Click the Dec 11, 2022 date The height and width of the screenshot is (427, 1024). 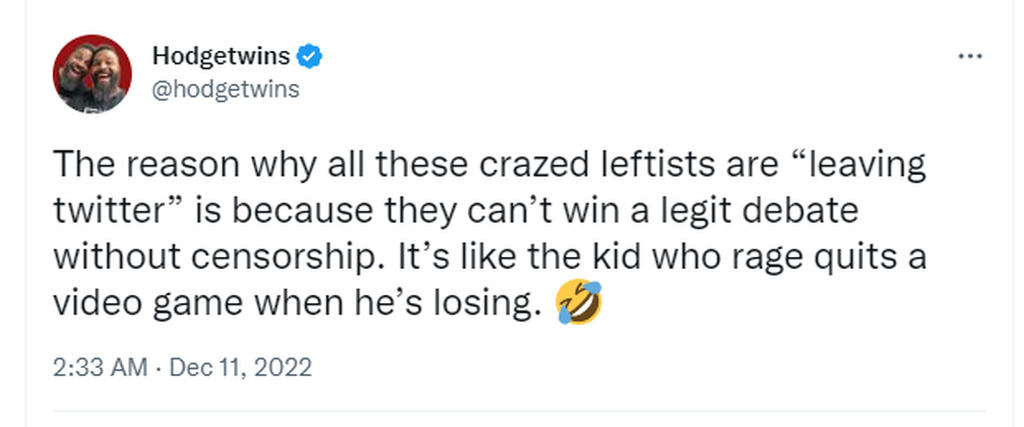(x=241, y=367)
